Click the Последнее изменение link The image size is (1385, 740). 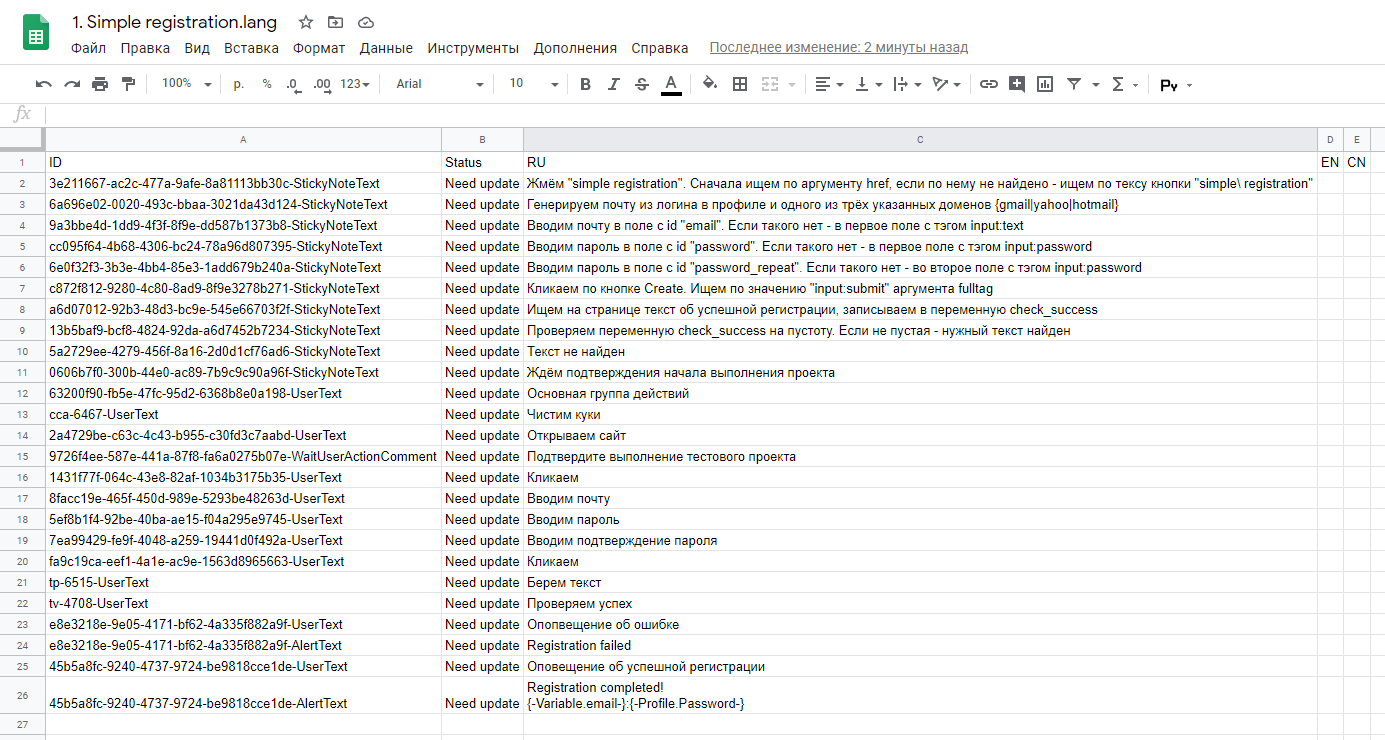pos(838,47)
